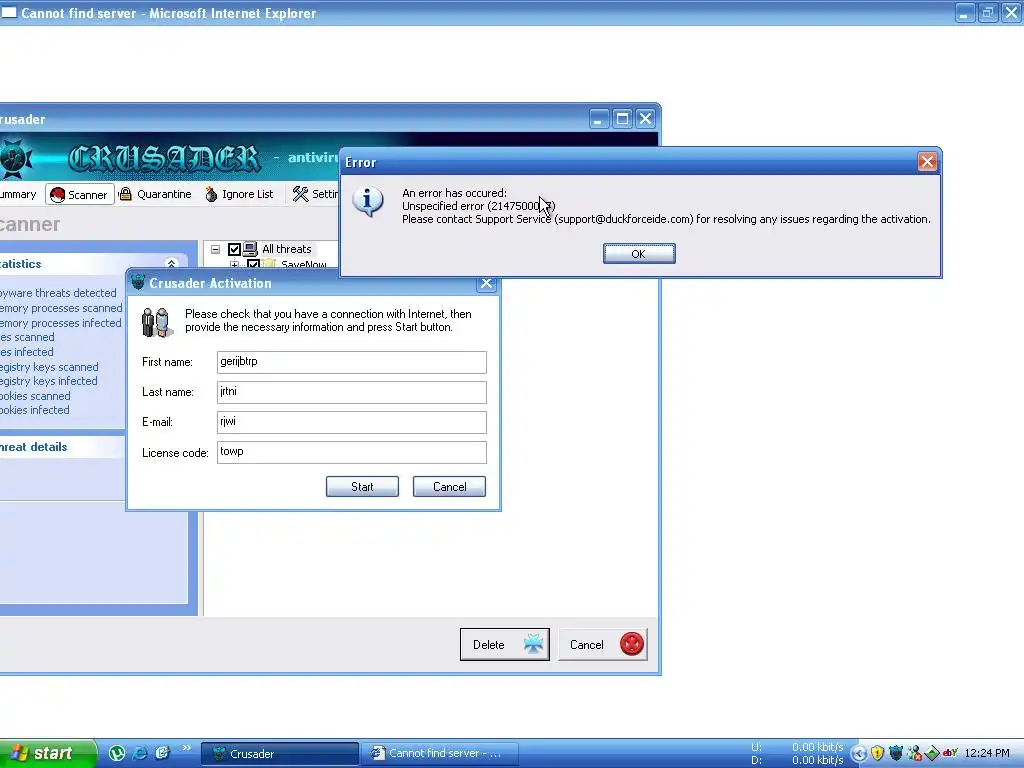The width and height of the screenshot is (1024, 768).
Task: Minimize the Internet Explorer window
Action: pyautogui.click(x=965, y=12)
